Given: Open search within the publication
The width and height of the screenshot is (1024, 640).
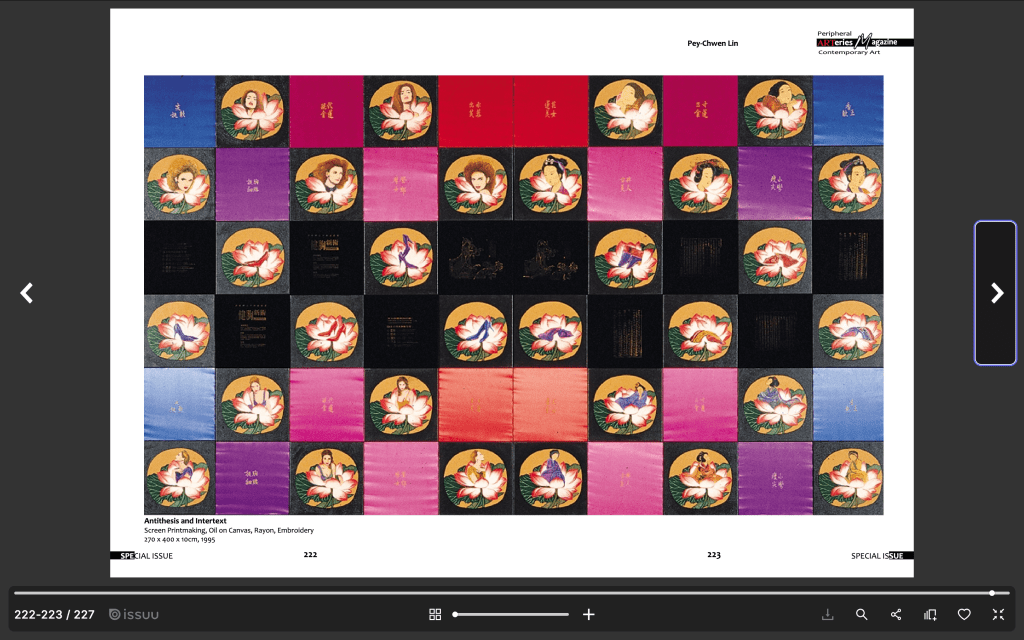Looking at the screenshot, I should pyautogui.click(x=861, y=614).
